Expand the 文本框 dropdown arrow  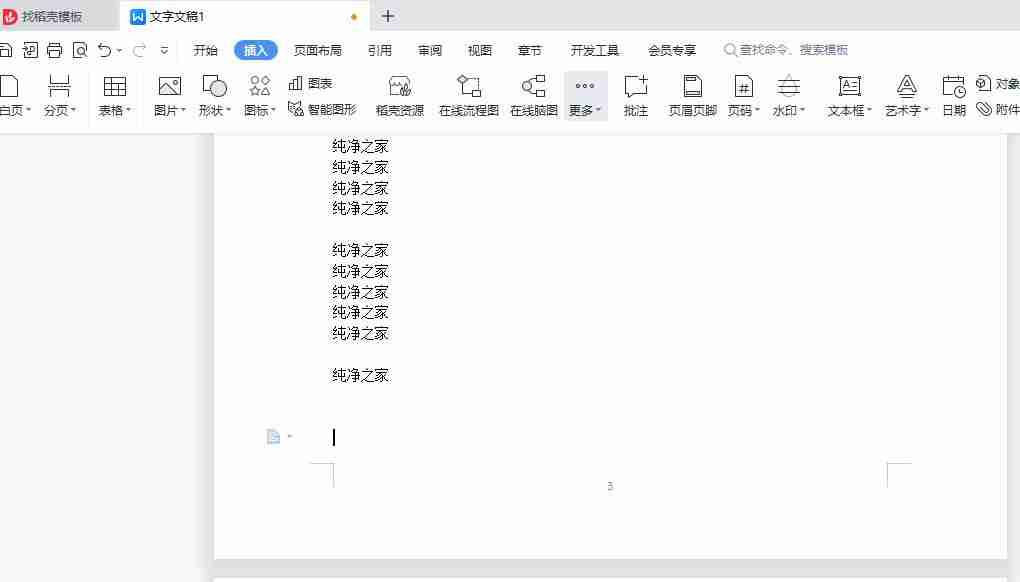869,110
